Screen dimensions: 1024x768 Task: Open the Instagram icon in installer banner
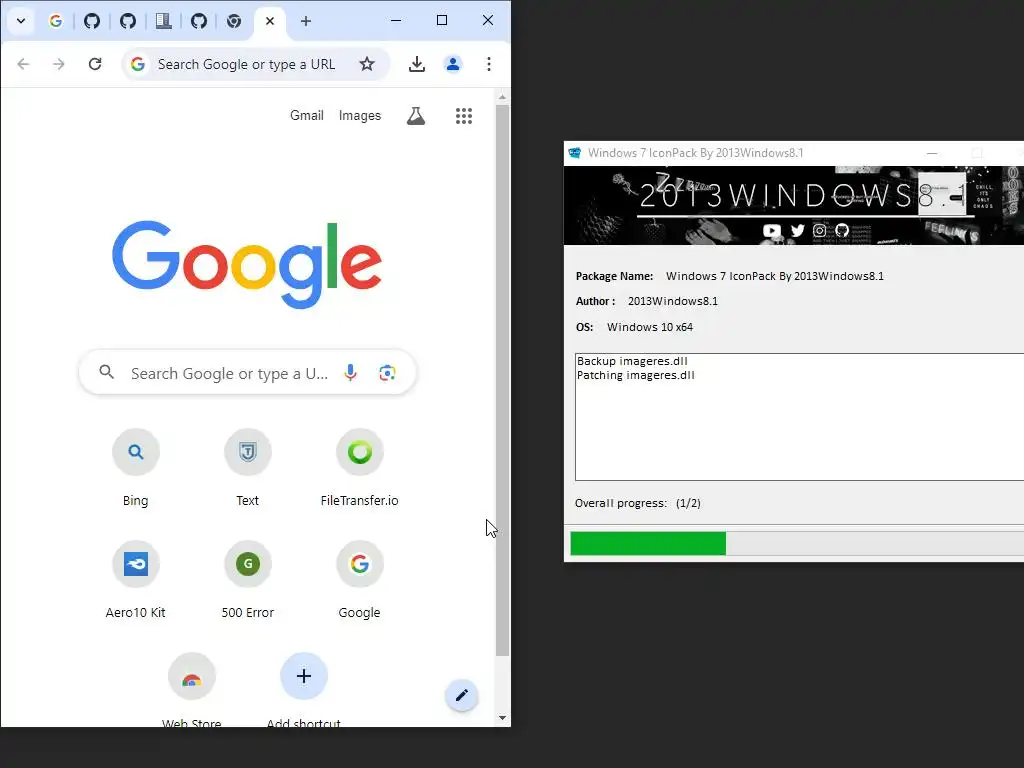tap(820, 231)
